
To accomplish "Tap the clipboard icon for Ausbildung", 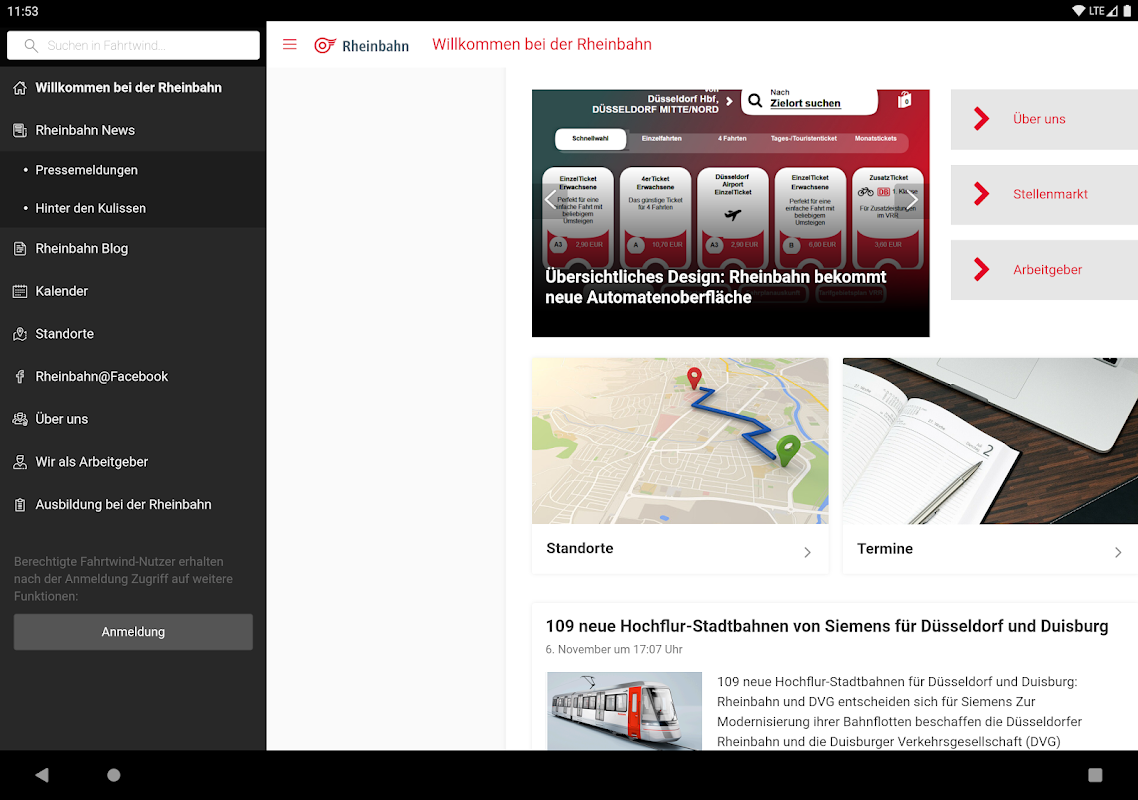I will coord(20,505).
